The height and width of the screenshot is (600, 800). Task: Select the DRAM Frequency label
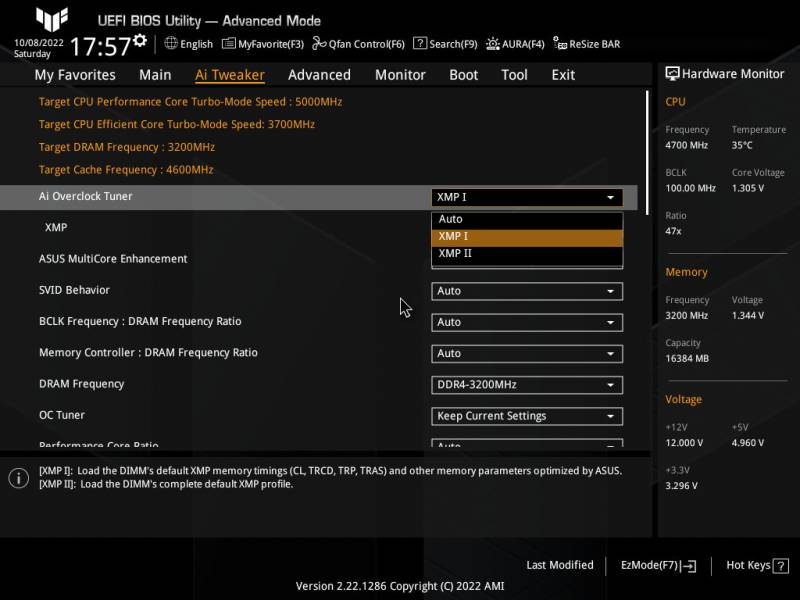pos(82,384)
